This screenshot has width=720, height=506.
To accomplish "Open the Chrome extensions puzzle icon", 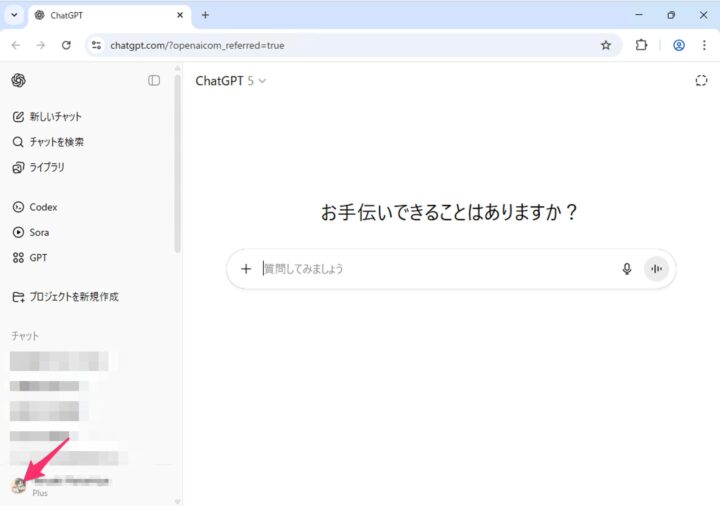I will pos(641,45).
